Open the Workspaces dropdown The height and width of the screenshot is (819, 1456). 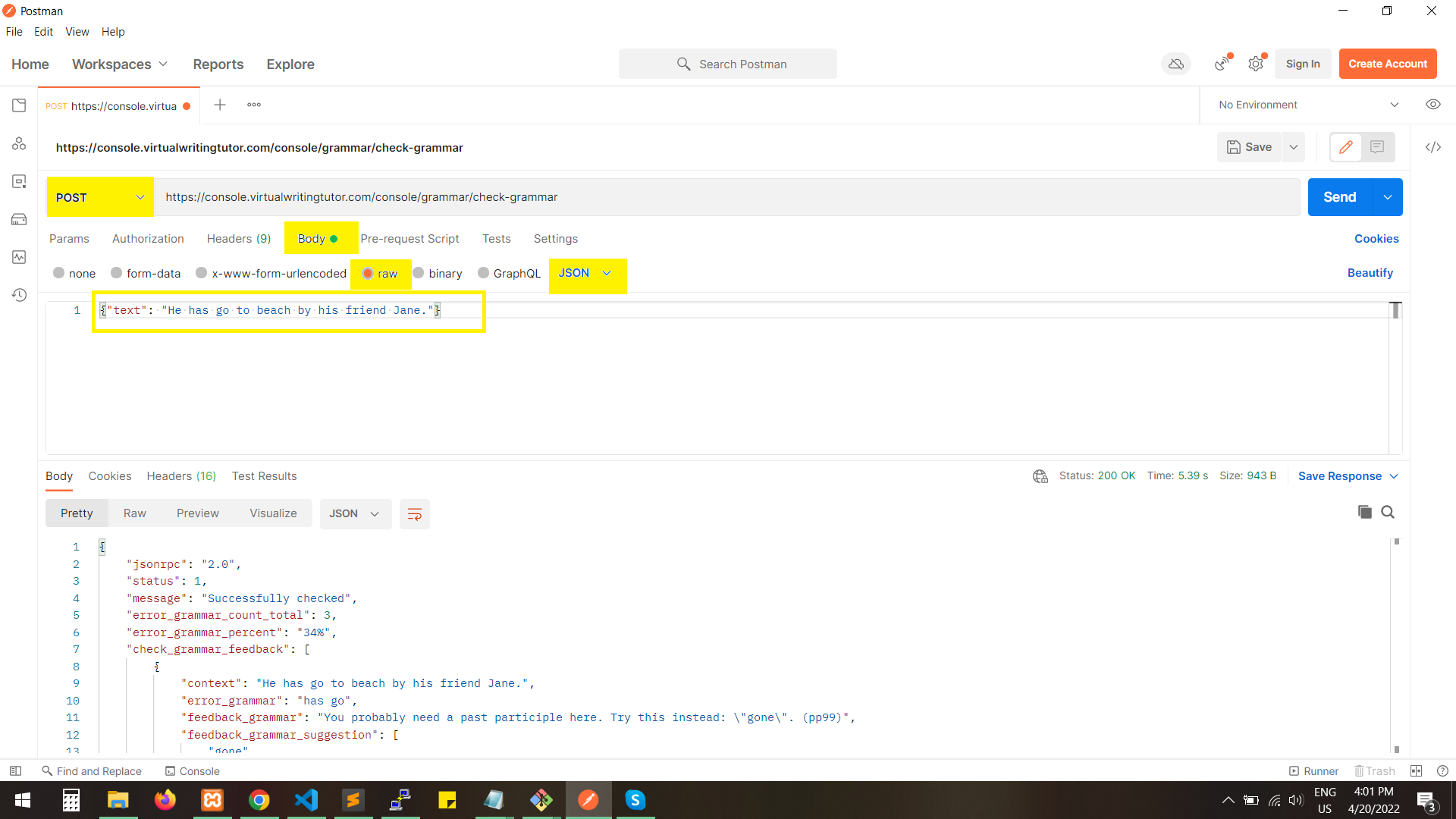pos(120,64)
